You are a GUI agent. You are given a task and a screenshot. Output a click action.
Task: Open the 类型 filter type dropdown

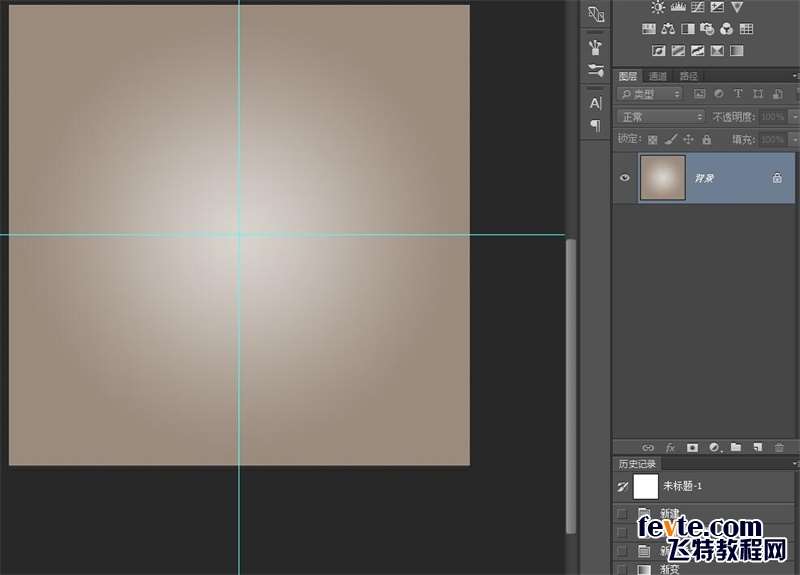tap(650, 94)
